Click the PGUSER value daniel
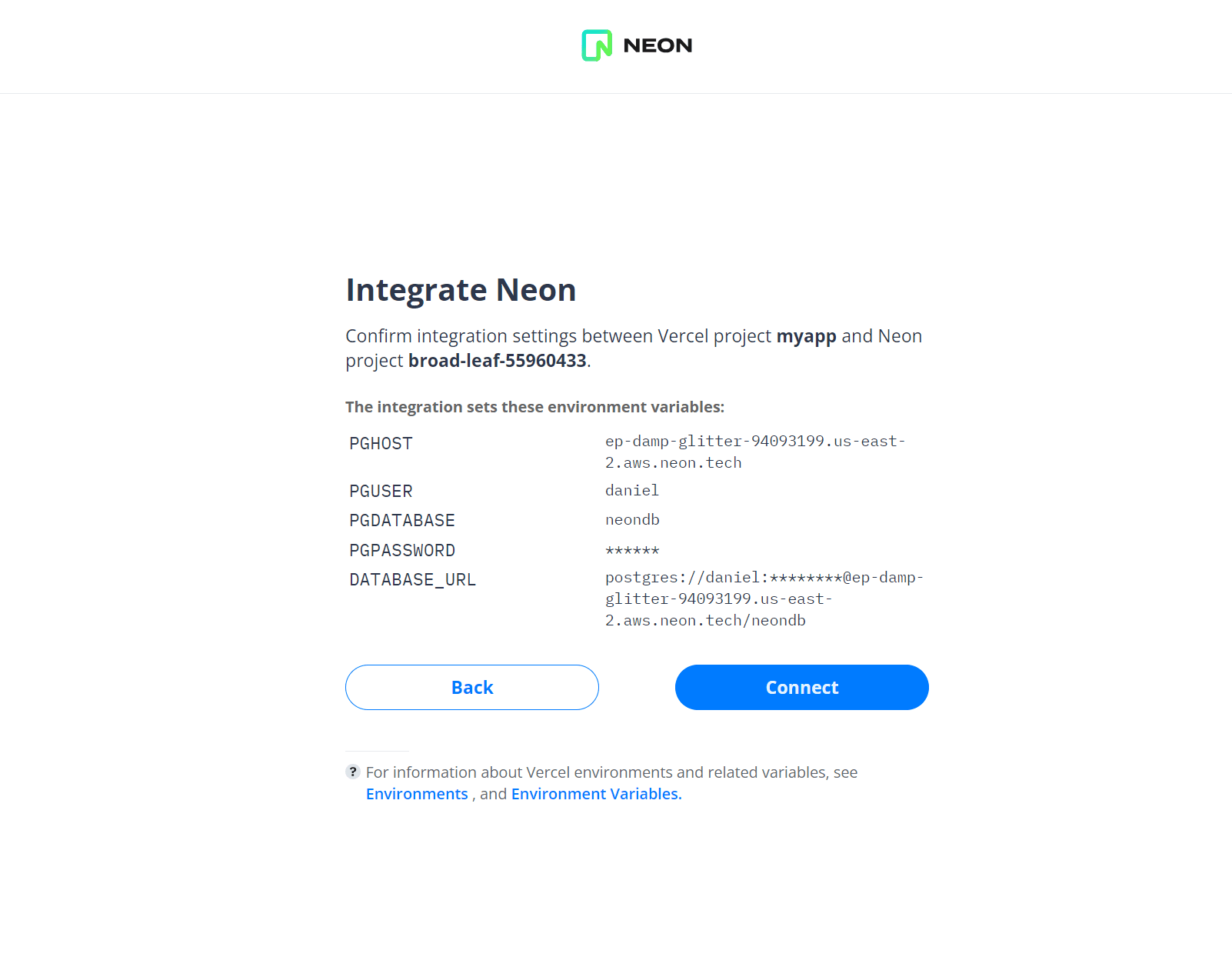This screenshot has width=1232, height=967. (632, 491)
